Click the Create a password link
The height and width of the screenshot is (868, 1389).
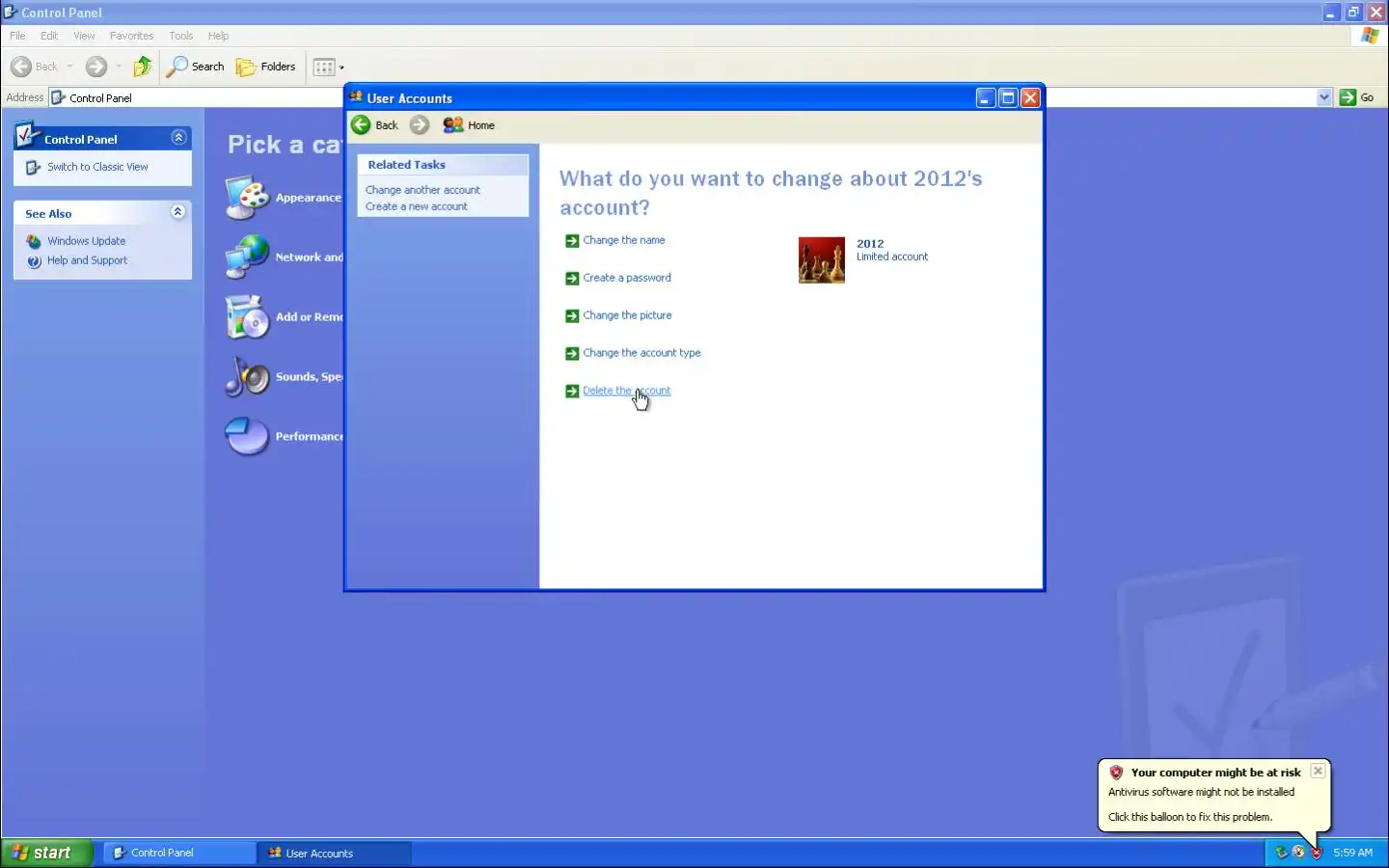627,278
